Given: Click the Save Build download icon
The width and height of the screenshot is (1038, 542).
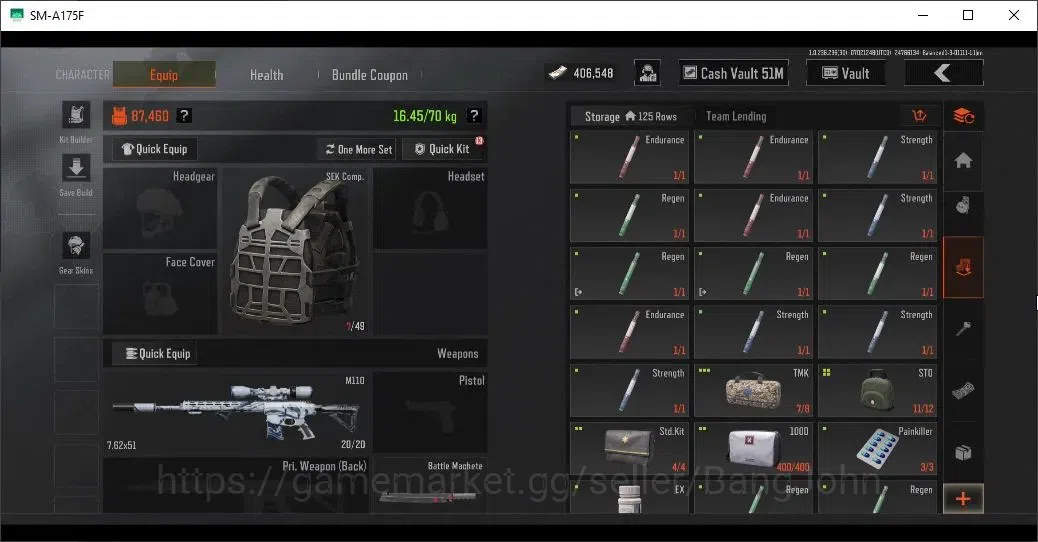Looking at the screenshot, I should pyautogui.click(x=76, y=168).
